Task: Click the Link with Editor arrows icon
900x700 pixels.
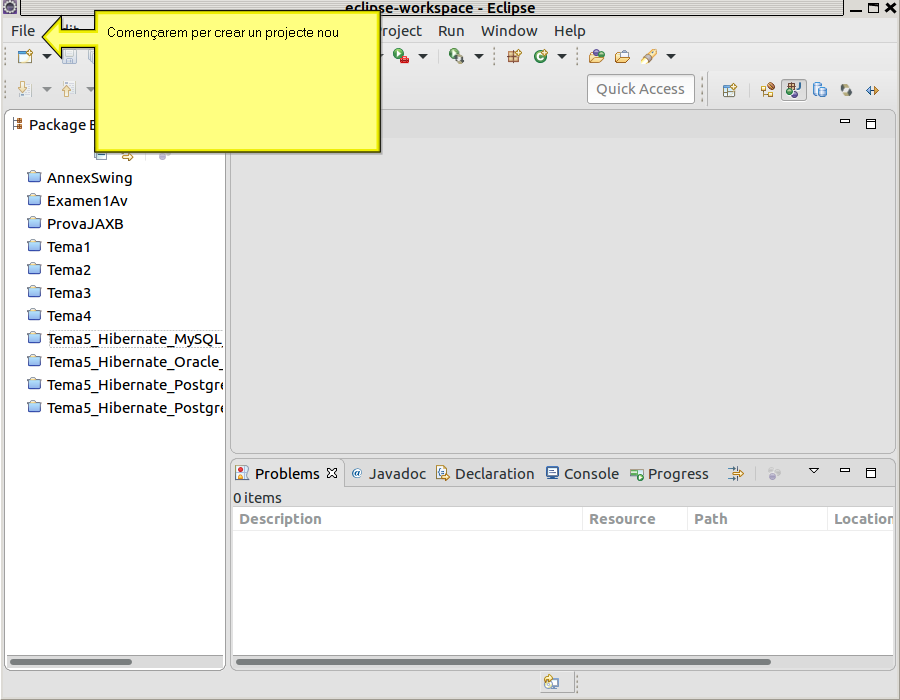Action: 127,156
